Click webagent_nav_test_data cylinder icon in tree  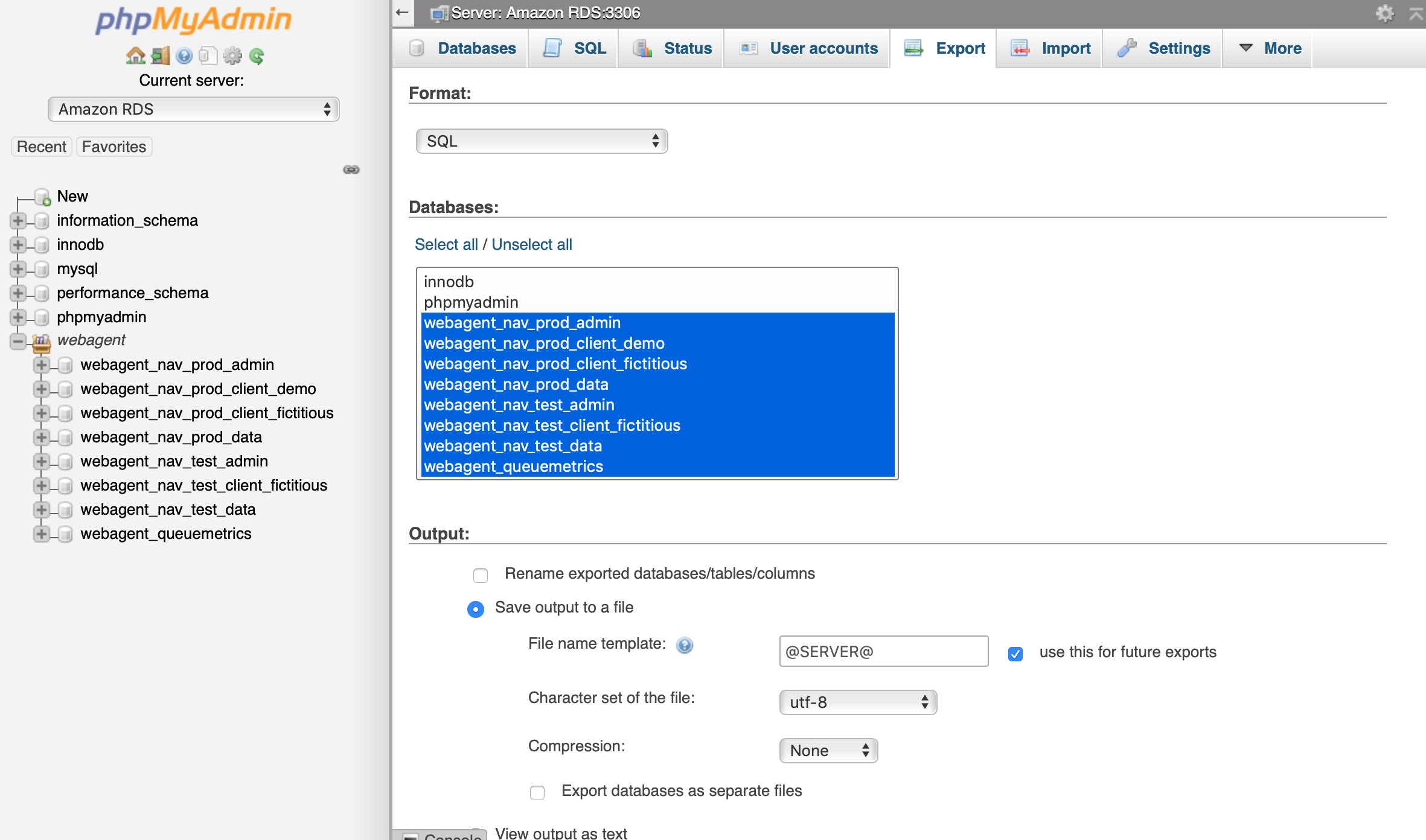point(65,510)
